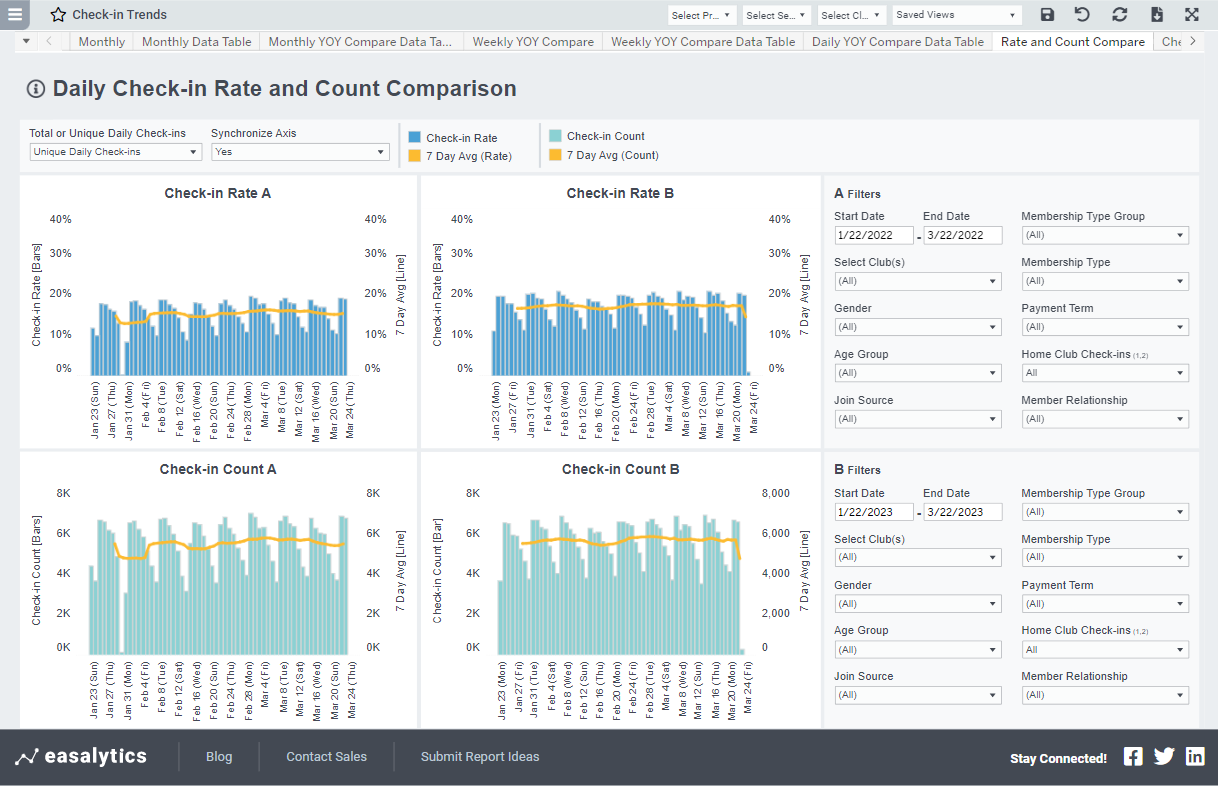The width and height of the screenshot is (1218, 786).
Task: Open the Gender filter under A Filters
Action: point(917,326)
